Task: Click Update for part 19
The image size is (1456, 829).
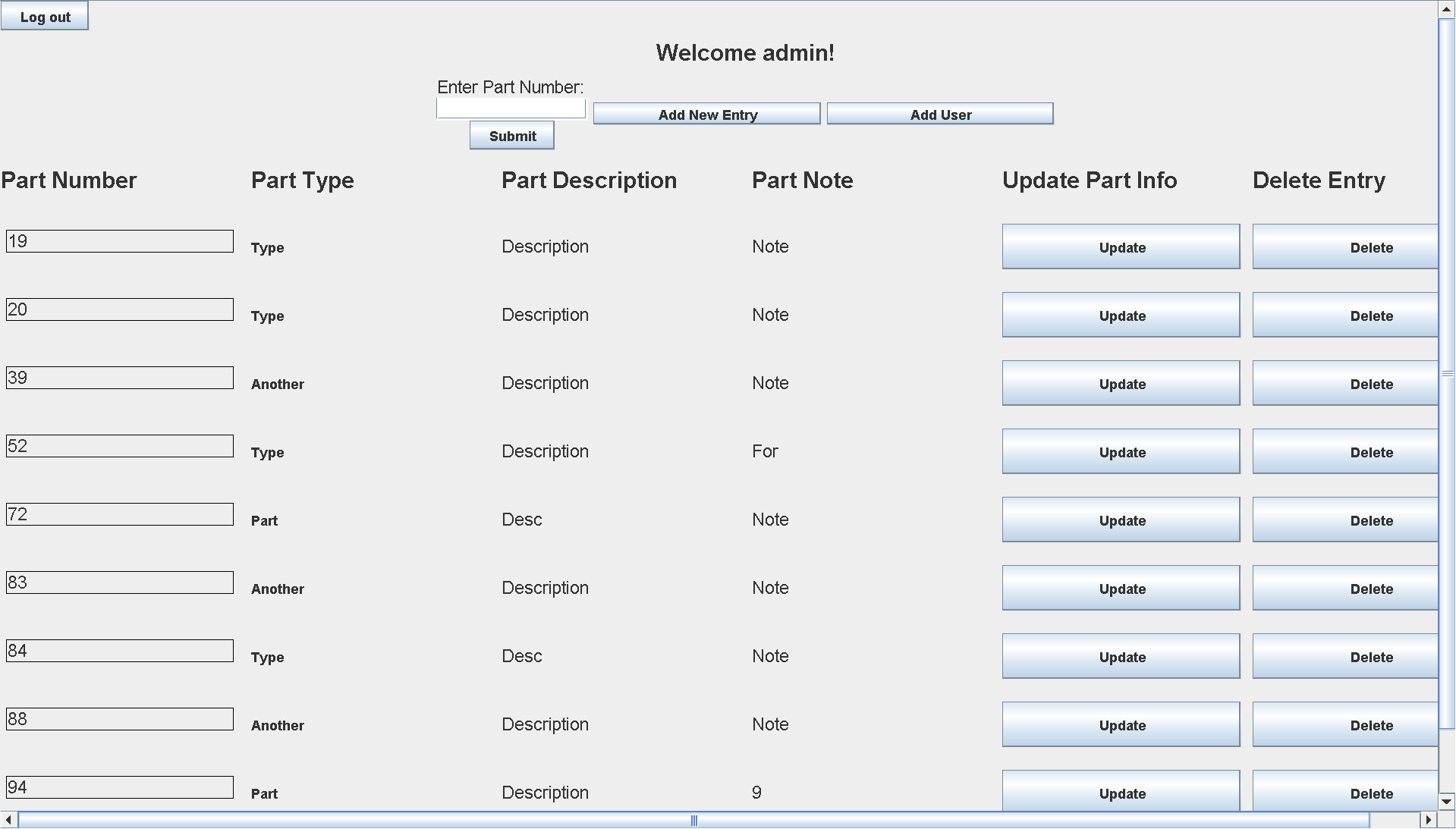Action: [1121, 247]
